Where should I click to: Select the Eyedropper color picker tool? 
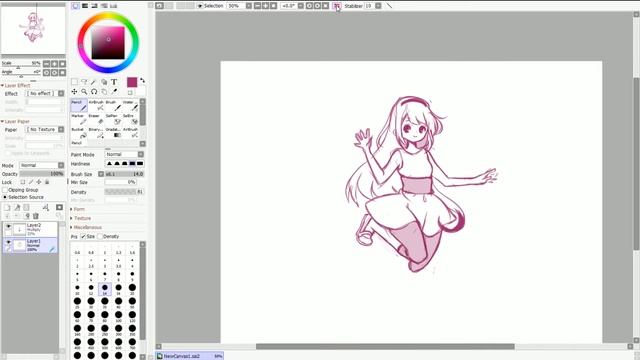tap(114, 92)
